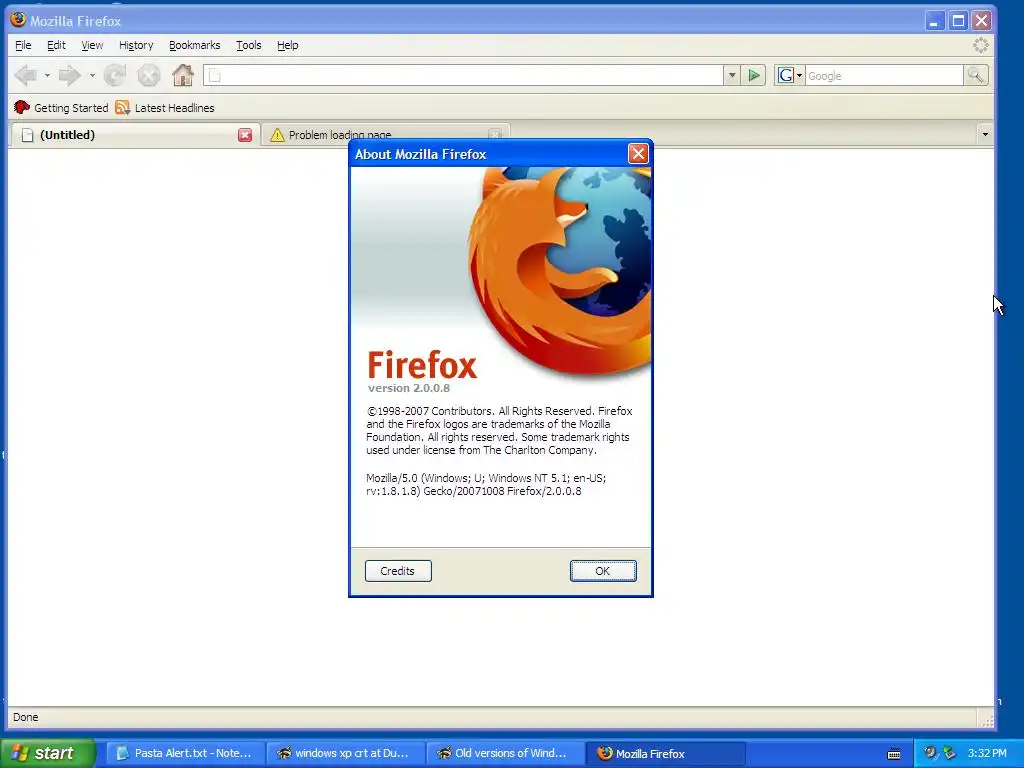Click the Back arrow navigation button
The image size is (1024, 768).
26,76
